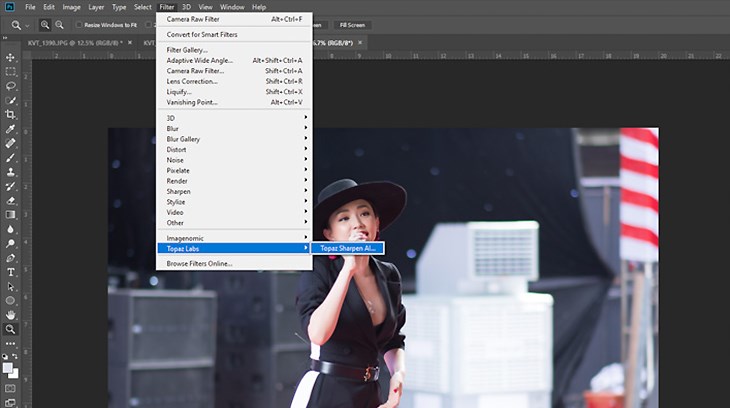
Task: Click the Fill Screen button
Action: (x=352, y=25)
